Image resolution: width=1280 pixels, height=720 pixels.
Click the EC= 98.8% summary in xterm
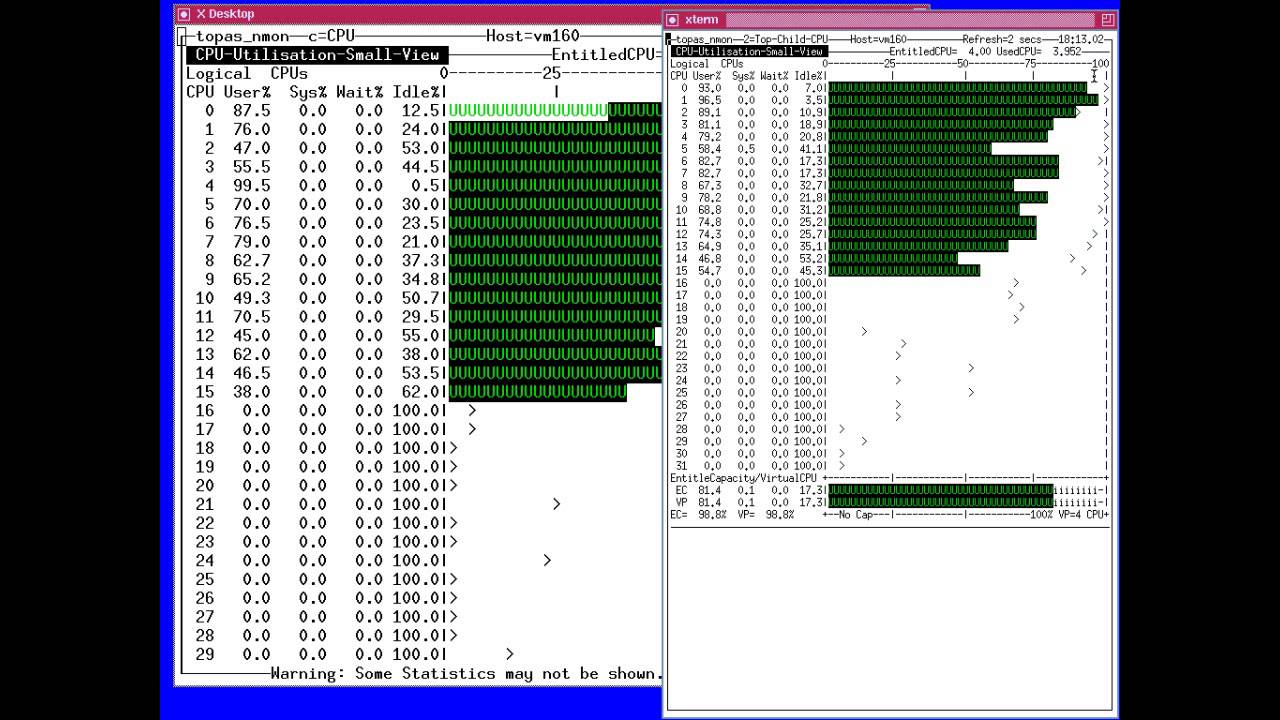[697, 514]
